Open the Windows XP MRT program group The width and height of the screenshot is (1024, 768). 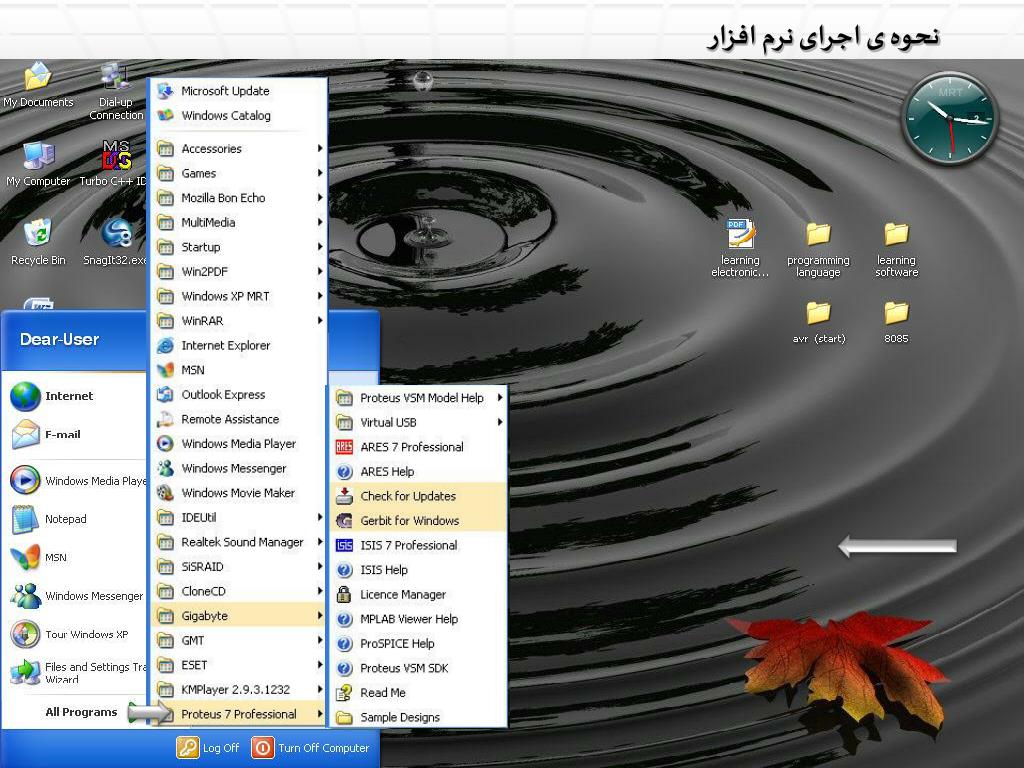(239, 296)
